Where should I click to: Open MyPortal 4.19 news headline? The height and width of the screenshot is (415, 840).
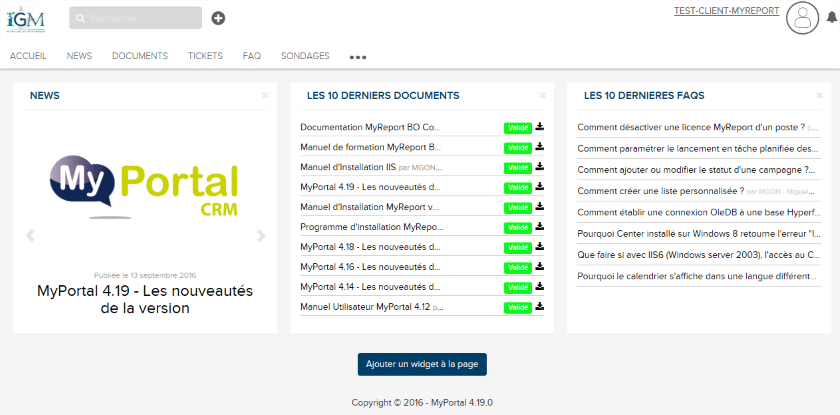[x=145, y=300]
